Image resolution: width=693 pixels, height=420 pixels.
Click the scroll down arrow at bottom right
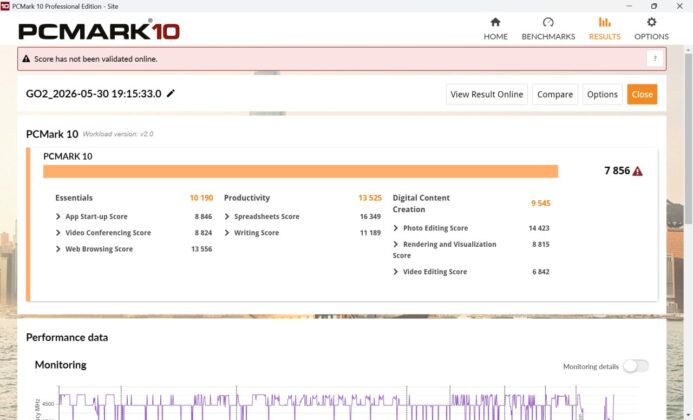tap(688, 416)
